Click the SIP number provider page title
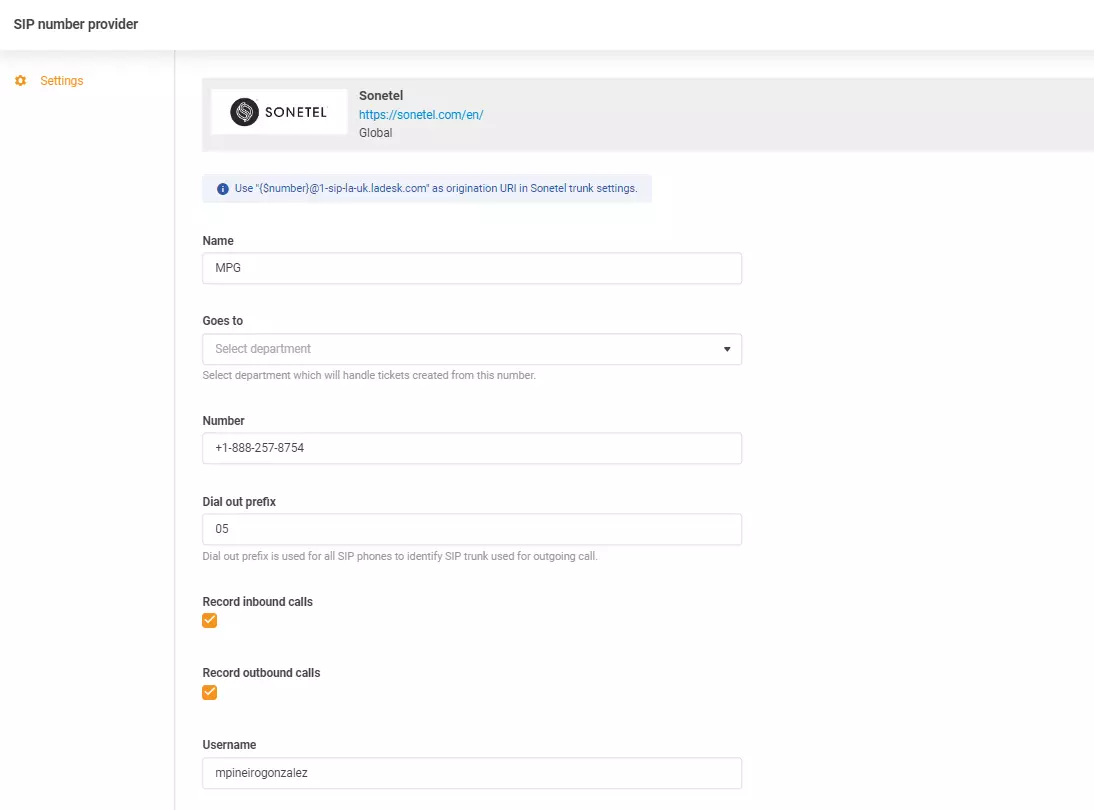Viewport: 1094px width, 810px height. [76, 24]
